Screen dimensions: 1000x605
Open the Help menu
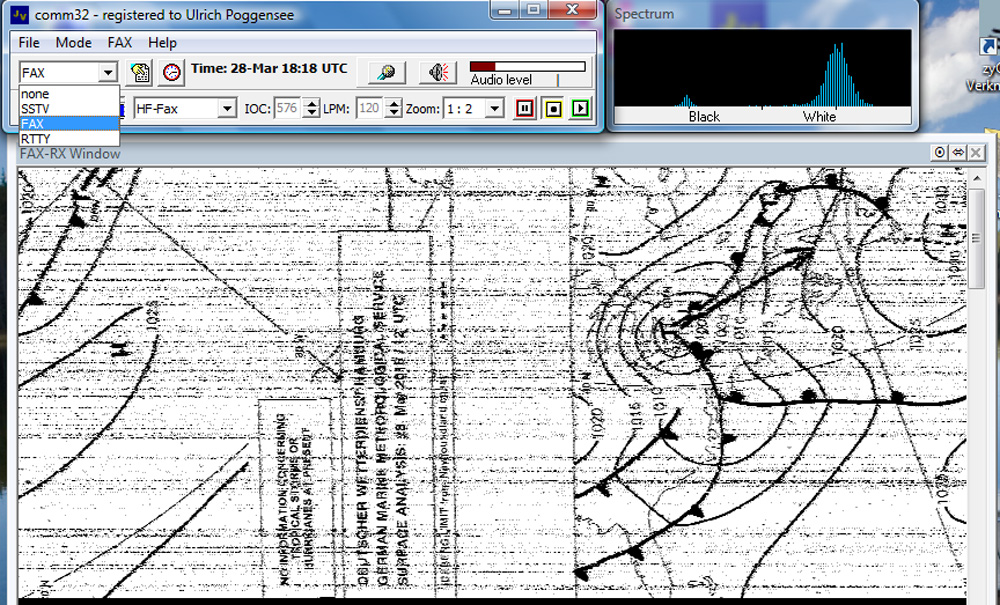point(162,43)
